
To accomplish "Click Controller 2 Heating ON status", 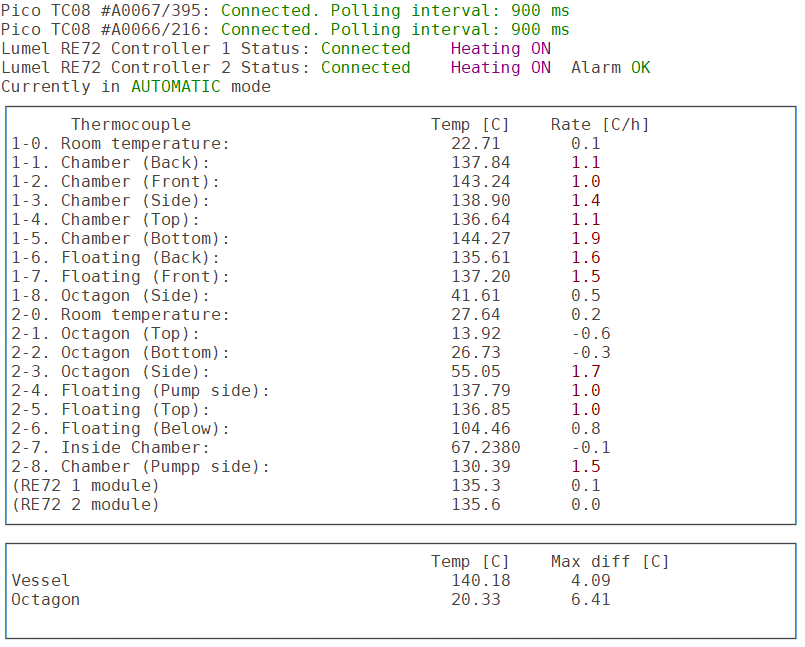I will click(500, 67).
